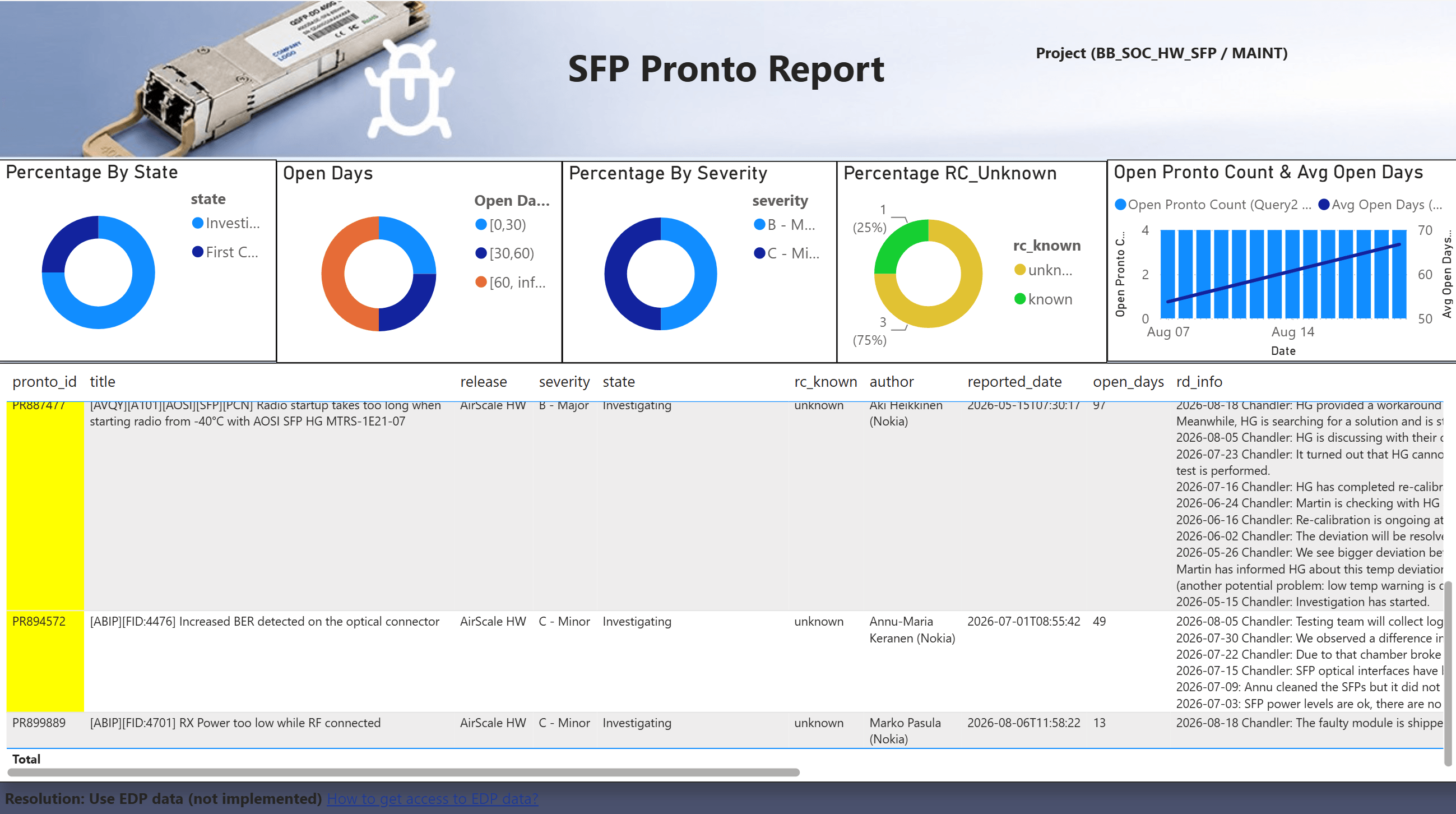Screen dimensions: 1456x814
Task: Sort table by rc_known column header
Action: 825,382
